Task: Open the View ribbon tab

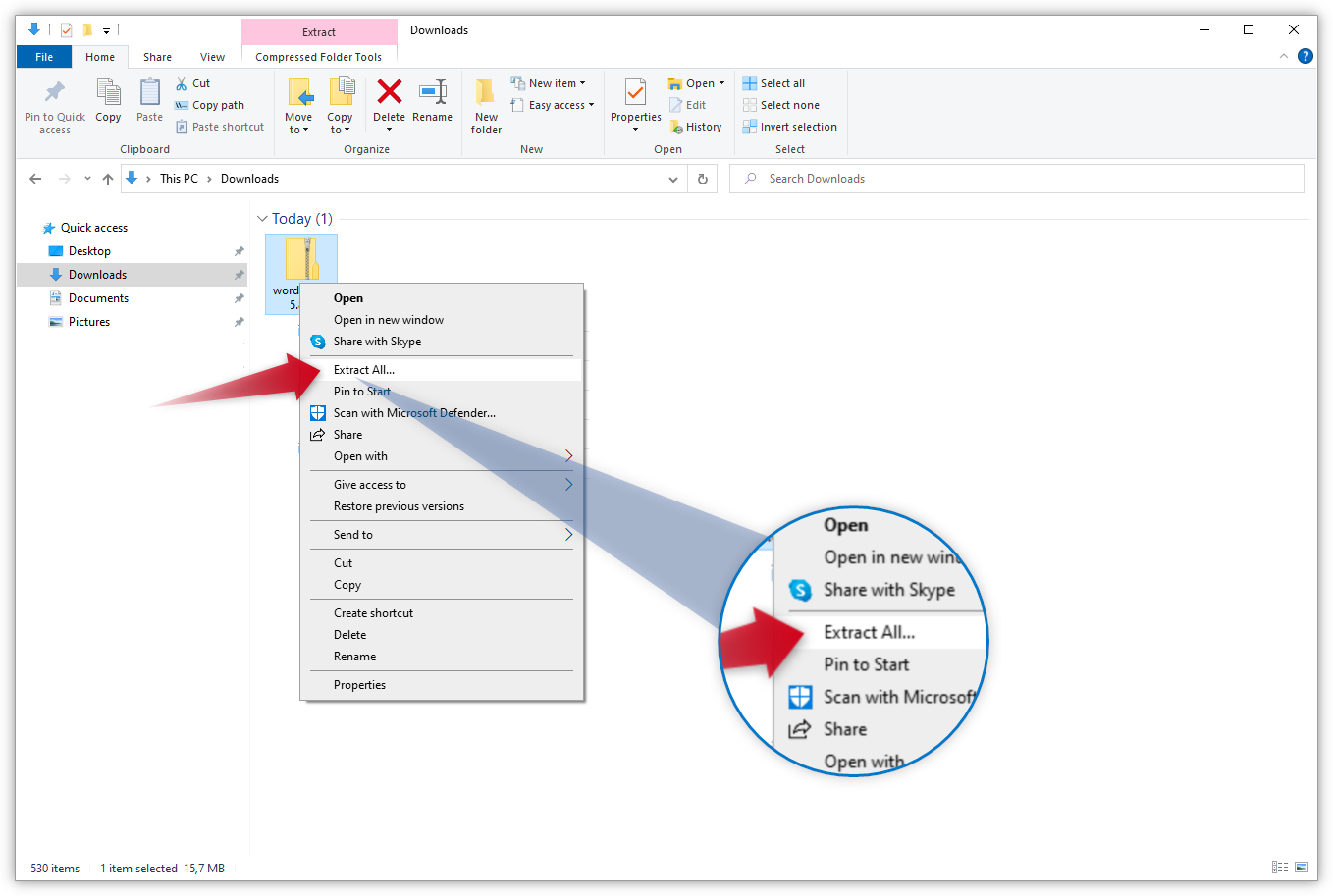Action: point(212,57)
